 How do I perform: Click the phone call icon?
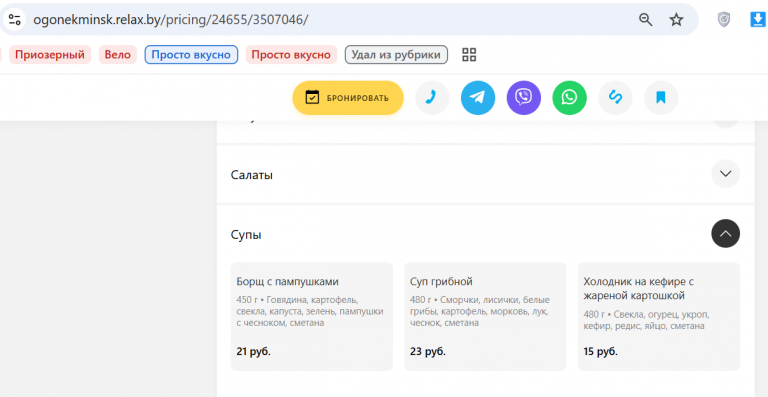pyautogui.click(x=432, y=98)
